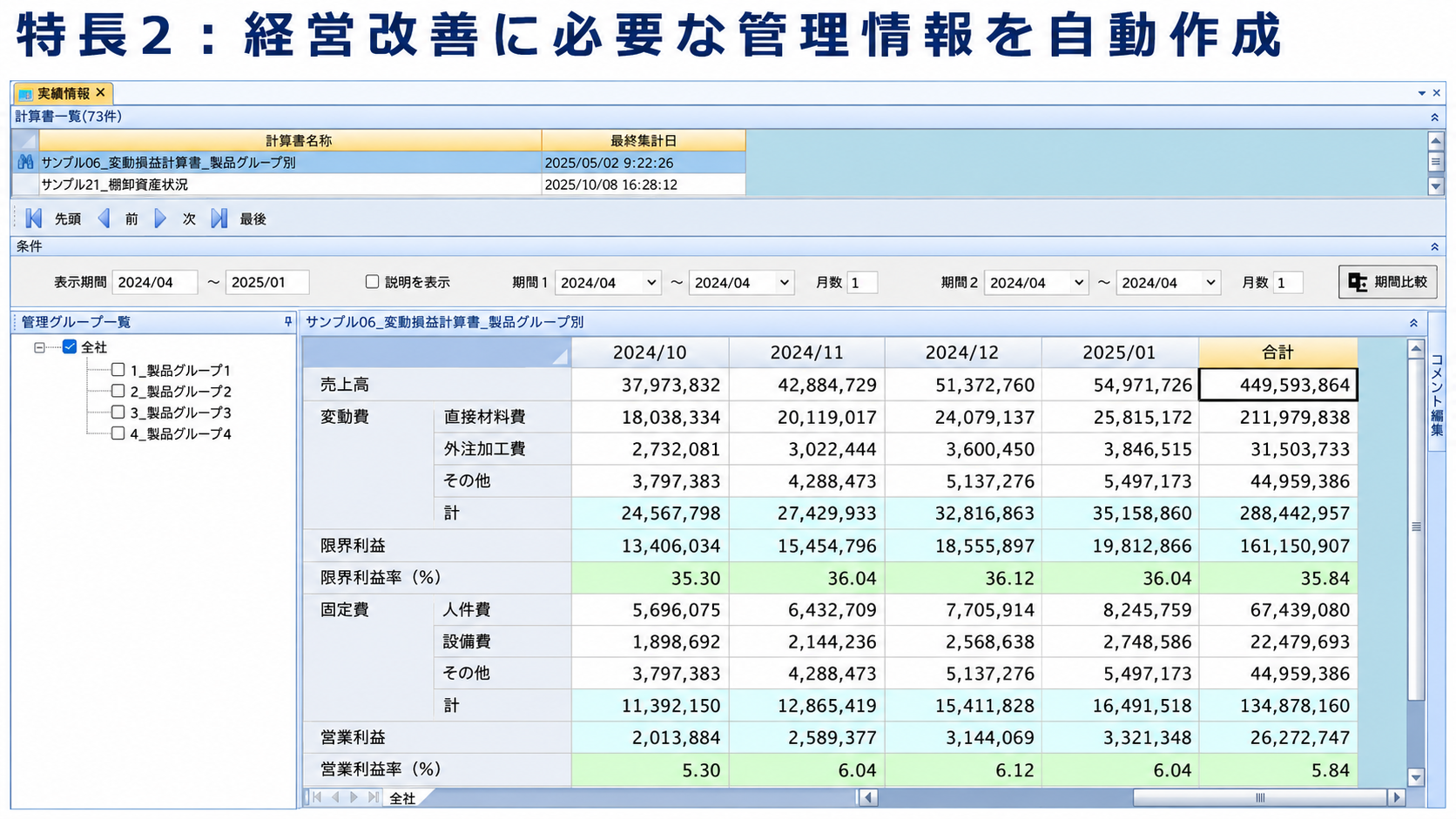
Task: Go to next record with 次 arrow
Action: click(160, 218)
